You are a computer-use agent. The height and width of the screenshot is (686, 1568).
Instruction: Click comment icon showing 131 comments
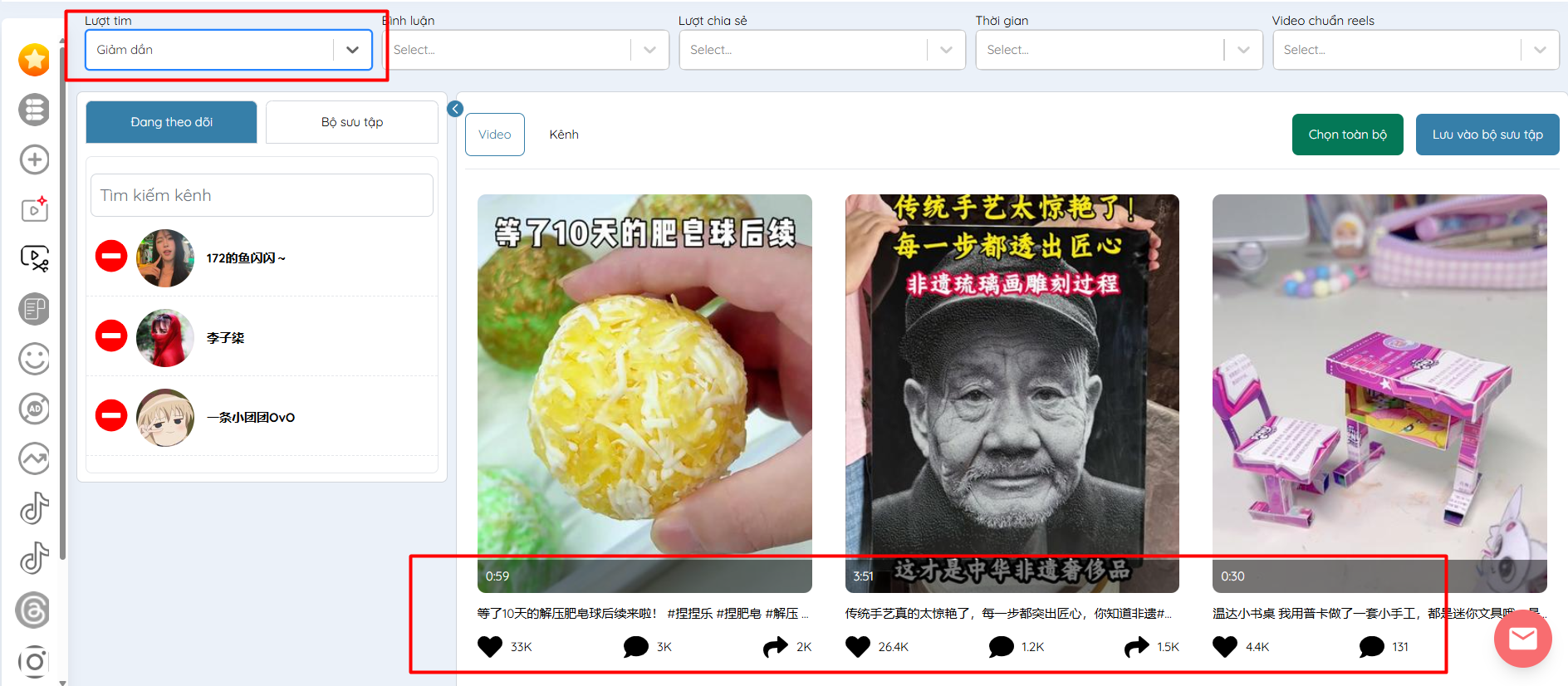click(x=1372, y=646)
